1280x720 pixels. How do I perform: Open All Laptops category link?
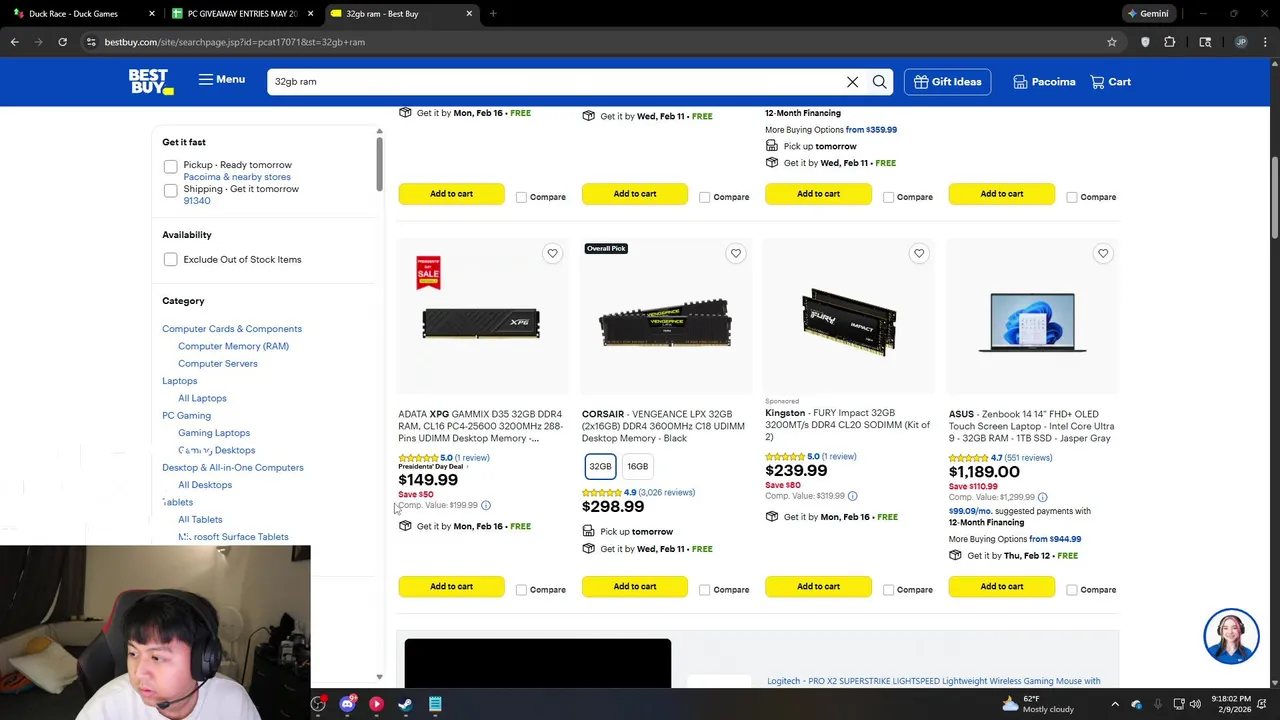pos(202,398)
